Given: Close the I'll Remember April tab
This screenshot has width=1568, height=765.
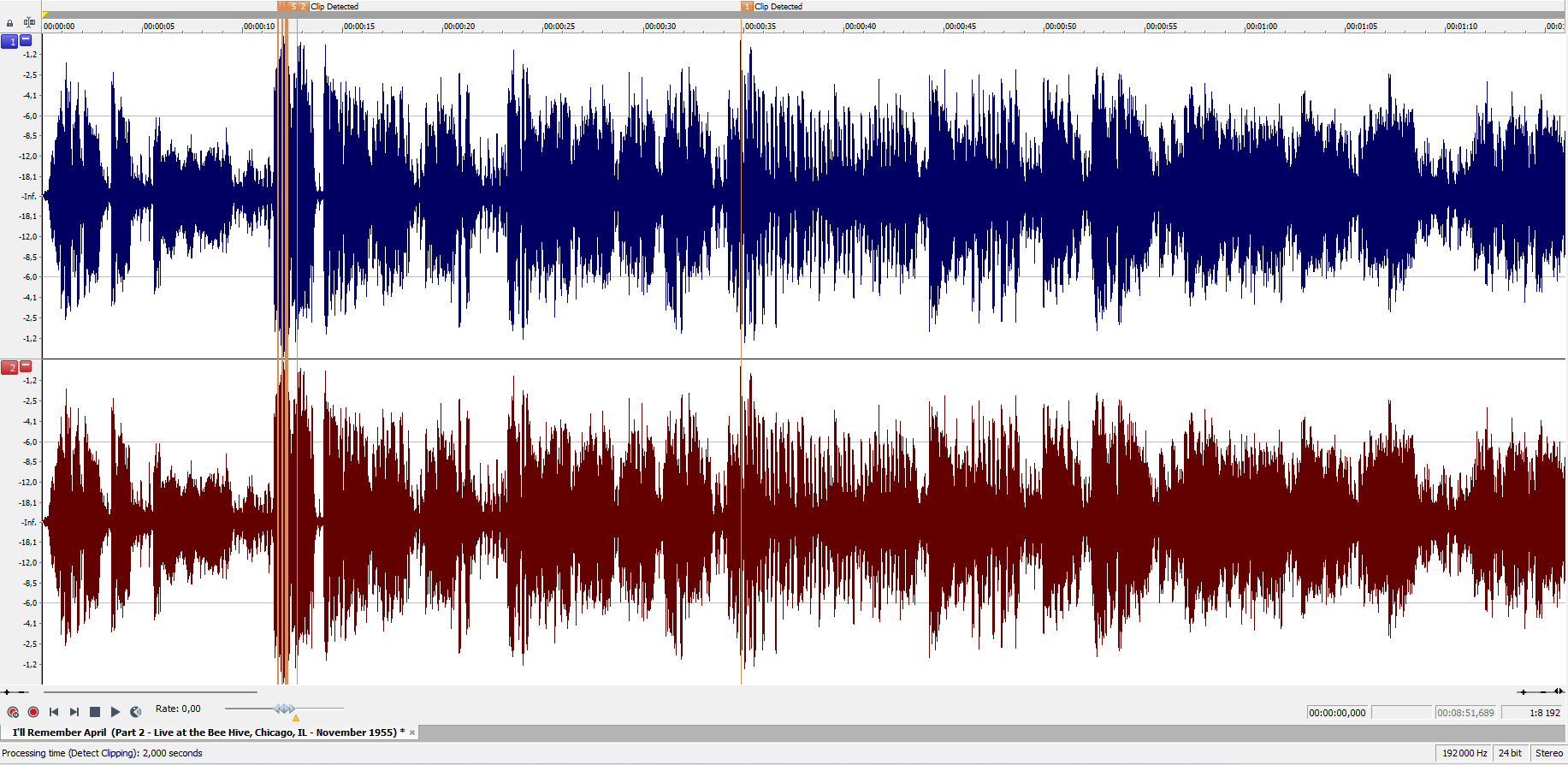Looking at the screenshot, I should coord(412,732).
